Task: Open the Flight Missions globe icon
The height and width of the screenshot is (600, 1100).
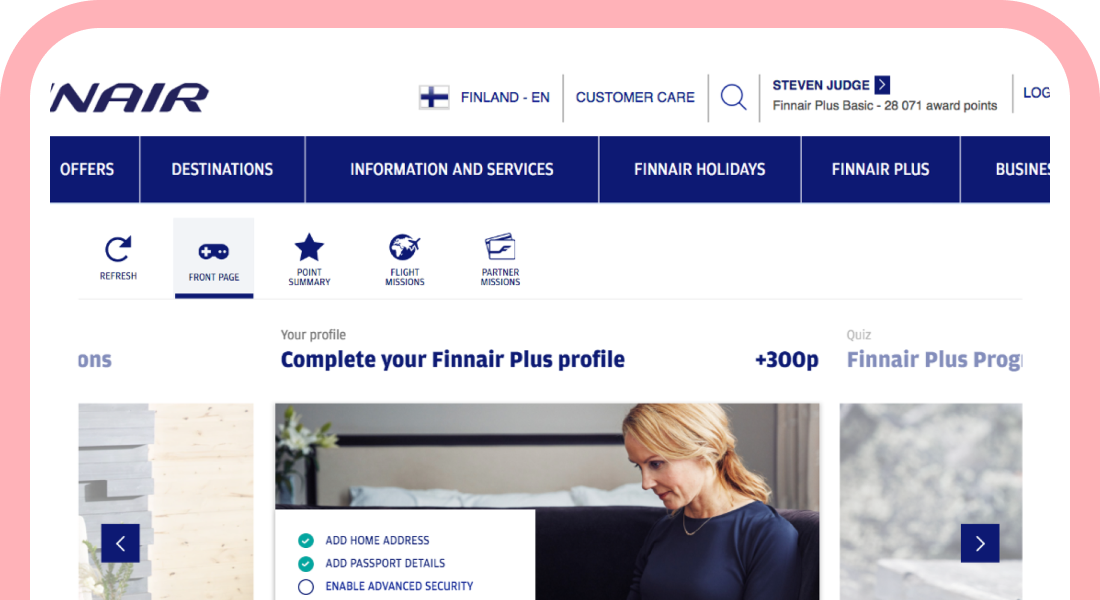Action: pyautogui.click(x=405, y=247)
